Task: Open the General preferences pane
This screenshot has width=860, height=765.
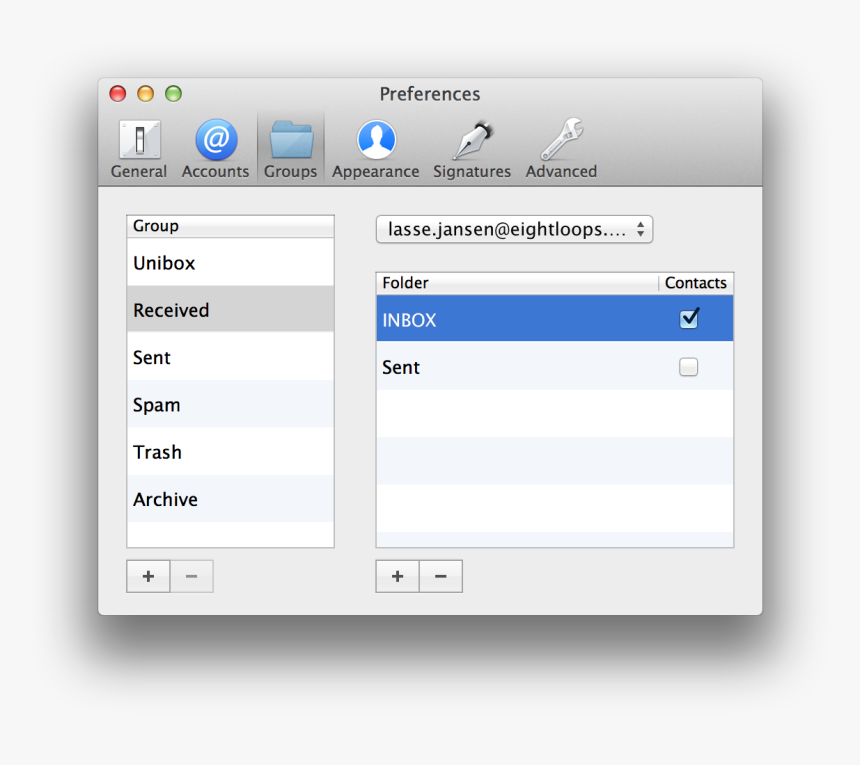Action: point(138,145)
